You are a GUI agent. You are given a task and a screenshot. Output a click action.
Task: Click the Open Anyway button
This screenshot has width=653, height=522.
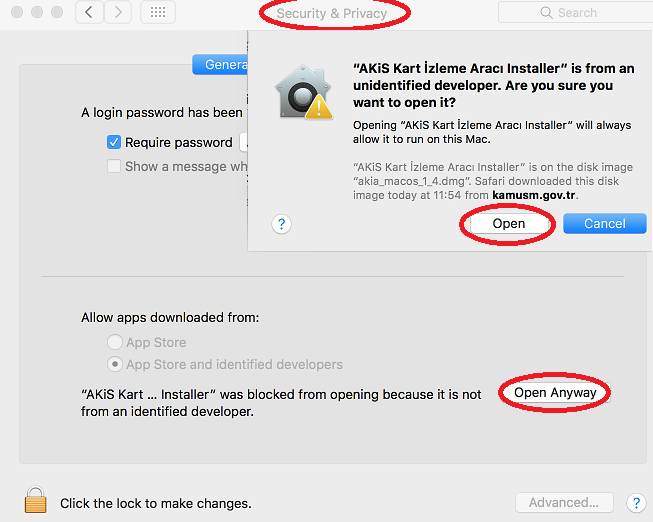(x=555, y=392)
